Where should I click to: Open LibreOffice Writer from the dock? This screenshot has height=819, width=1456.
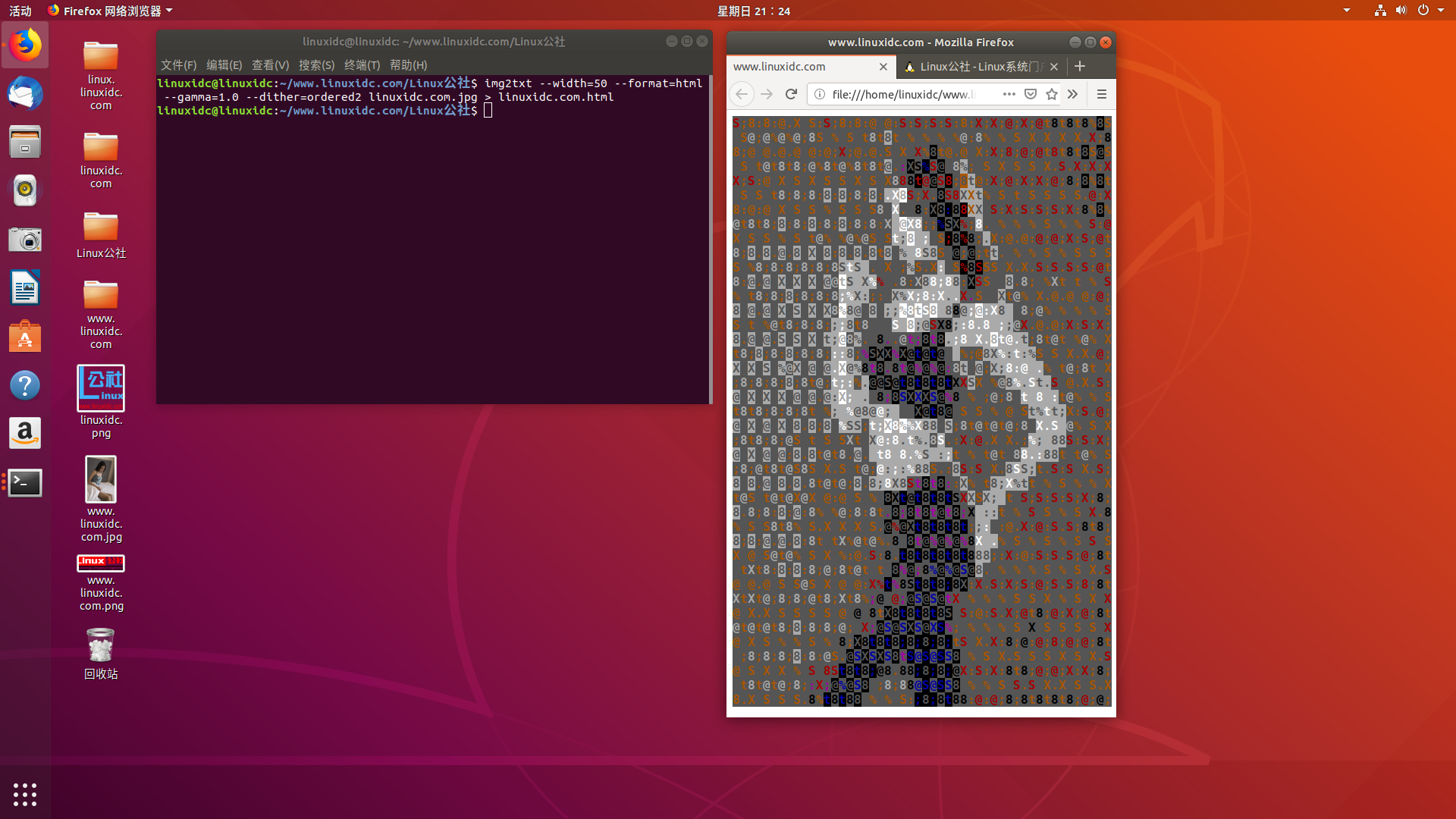click(25, 288)
